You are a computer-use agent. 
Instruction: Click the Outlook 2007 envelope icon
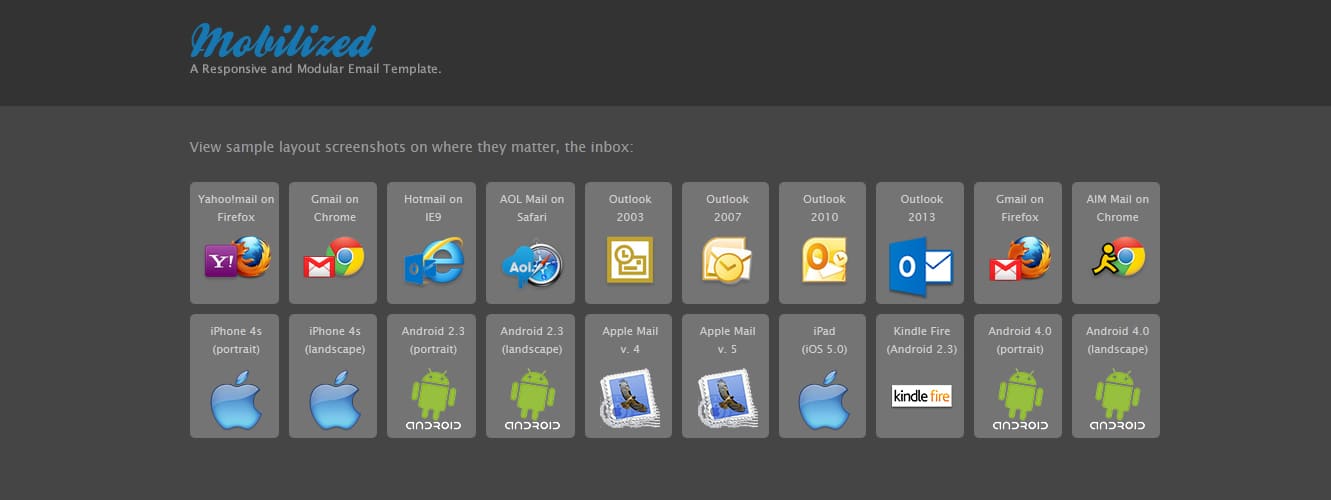(x=726, y=260)
